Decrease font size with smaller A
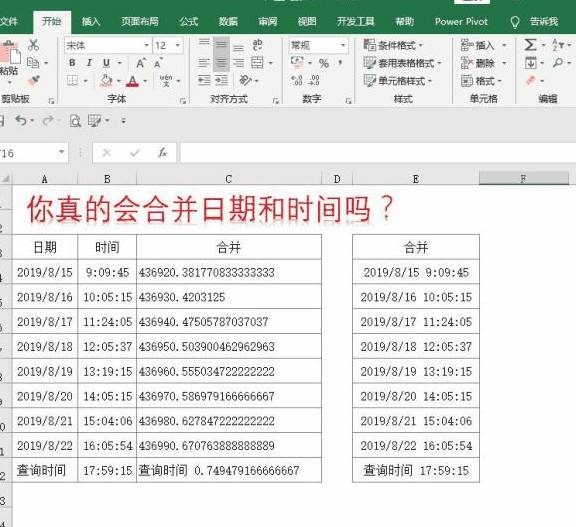This screenshot has height=527, width=576. pos(158,63)
